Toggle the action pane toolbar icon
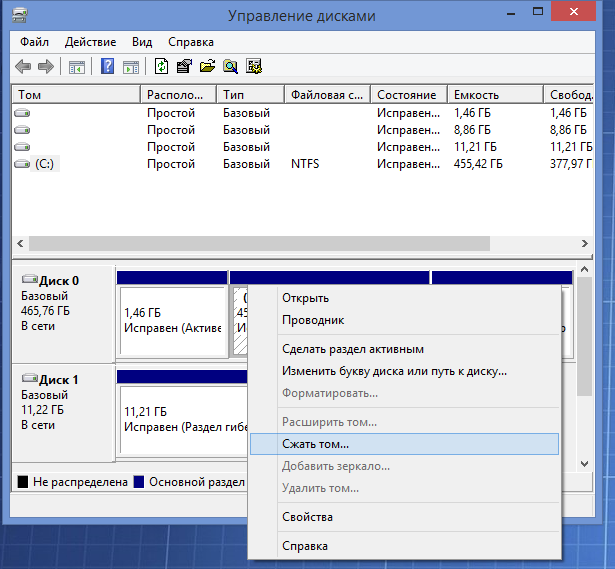Screen dimensions: 615x569 pos(131,67)
